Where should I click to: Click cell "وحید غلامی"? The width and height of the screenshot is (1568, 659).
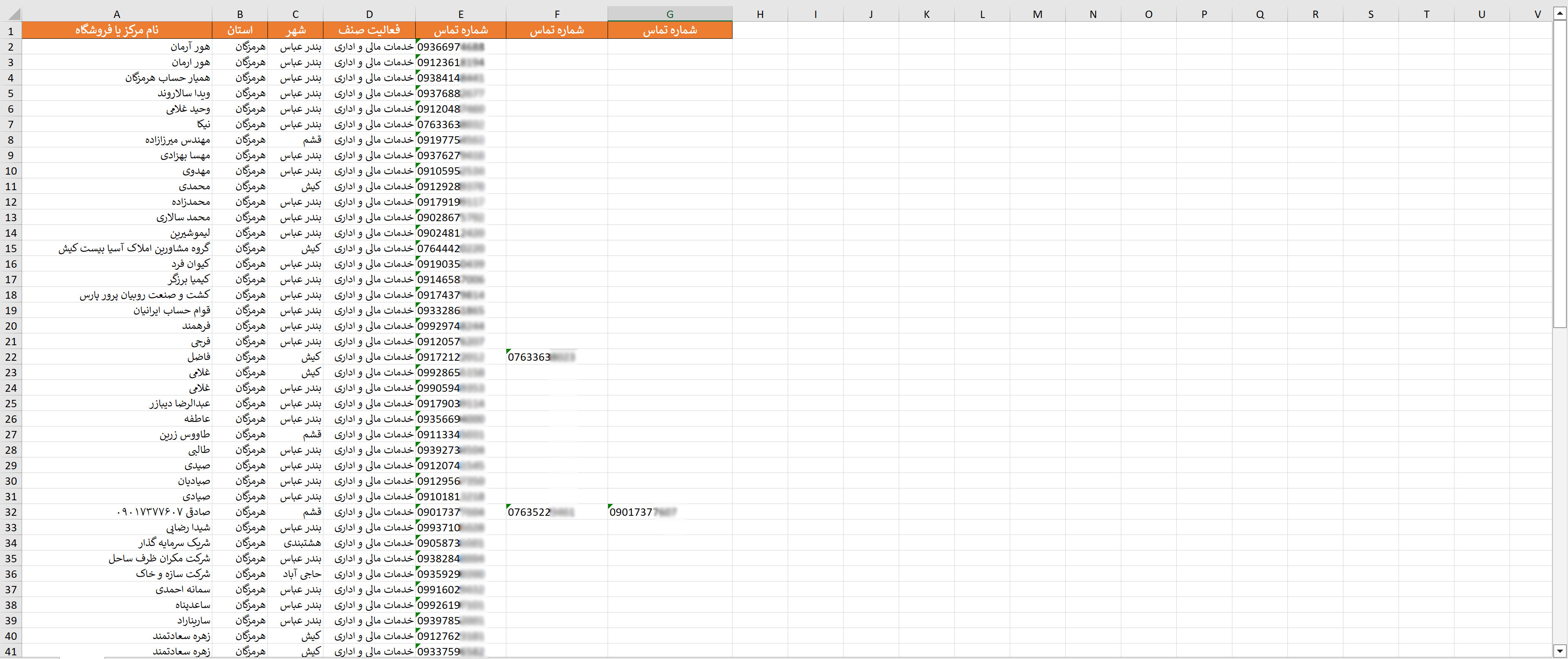click(117, 109)
